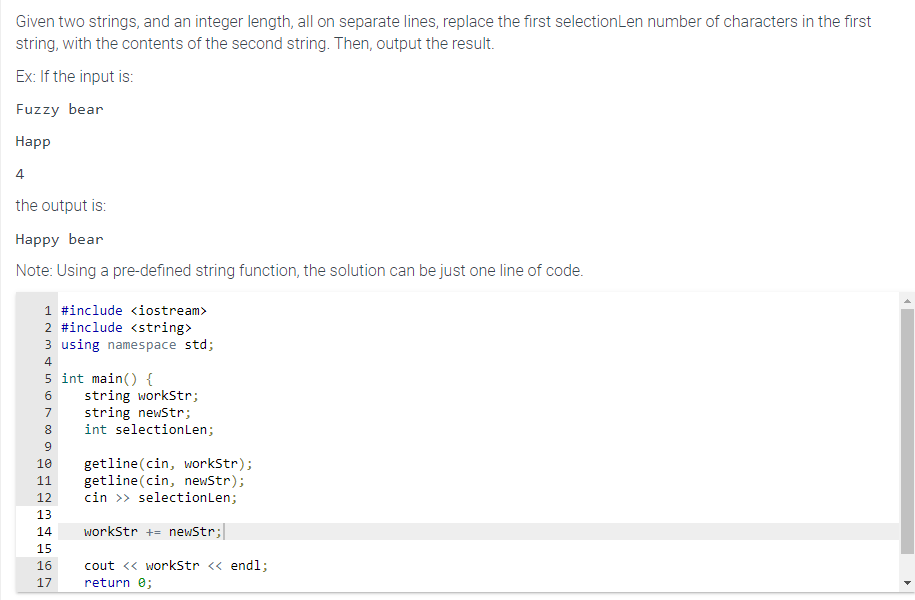Click 'getline(cin, workStr);' on line 10
The width and height of the screenshot is (915, 600).
pyautogui.click(x=169, y=463)
